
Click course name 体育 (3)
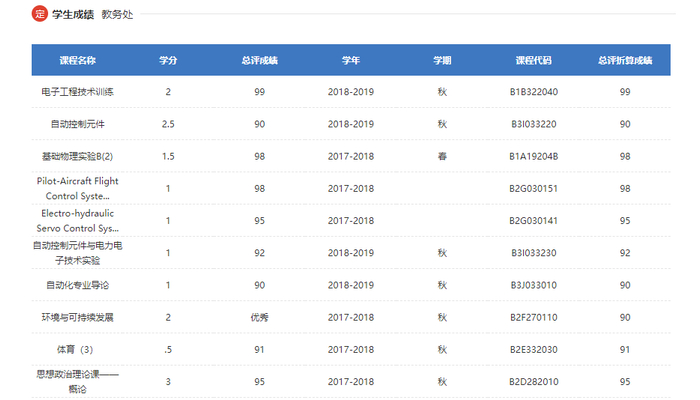[75, 350]
